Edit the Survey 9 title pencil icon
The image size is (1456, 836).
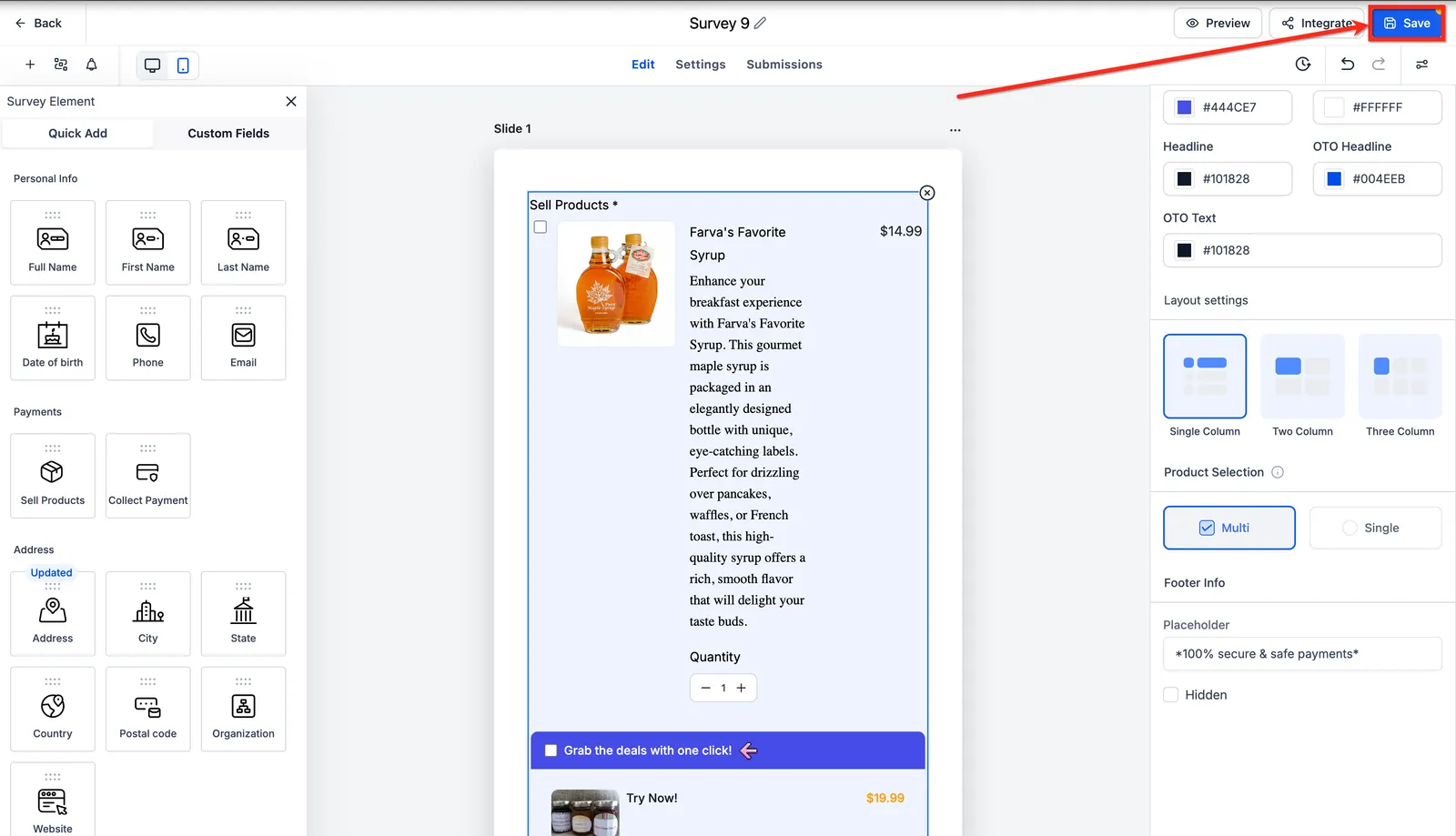click(x=760, y=23)
